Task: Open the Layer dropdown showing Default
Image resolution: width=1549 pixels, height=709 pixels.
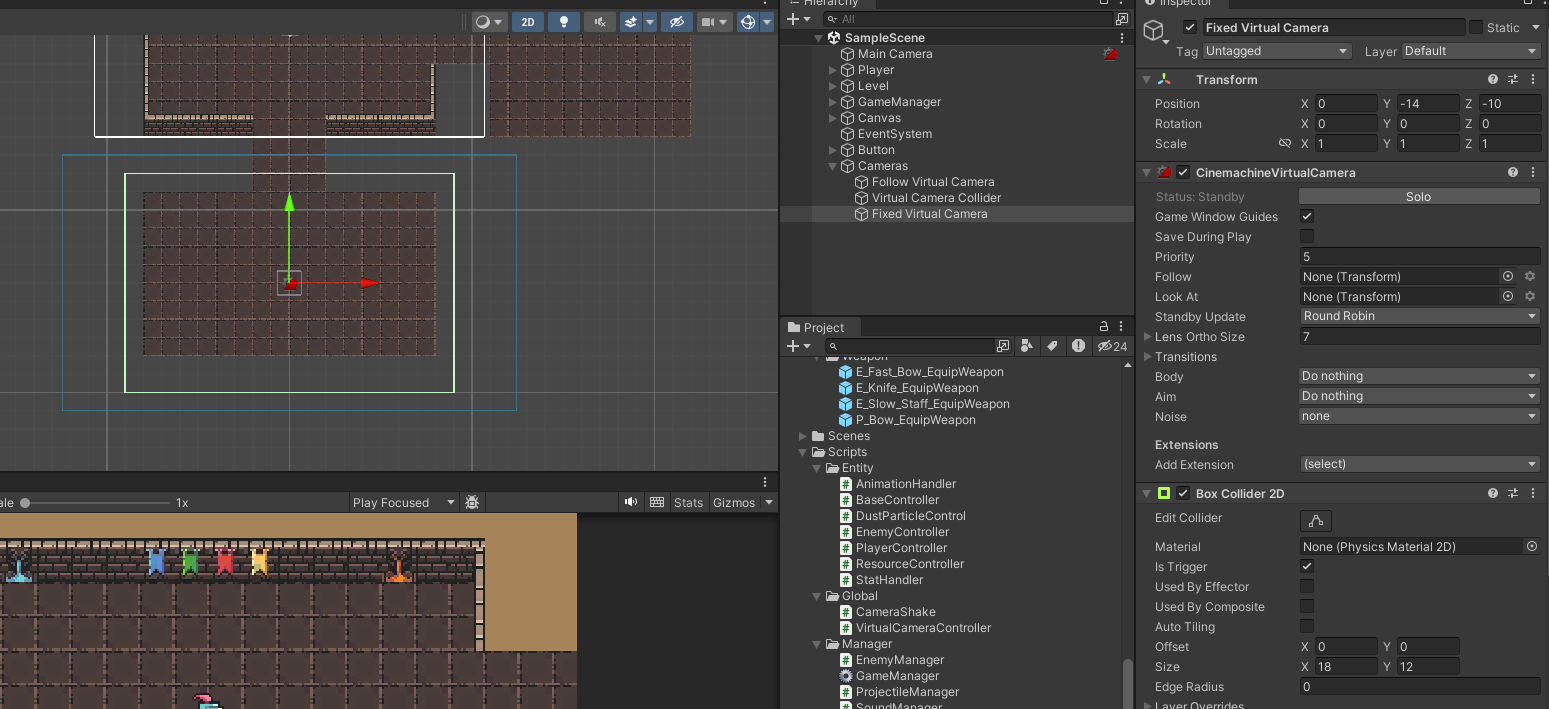Action: (x=1471, y=51)
